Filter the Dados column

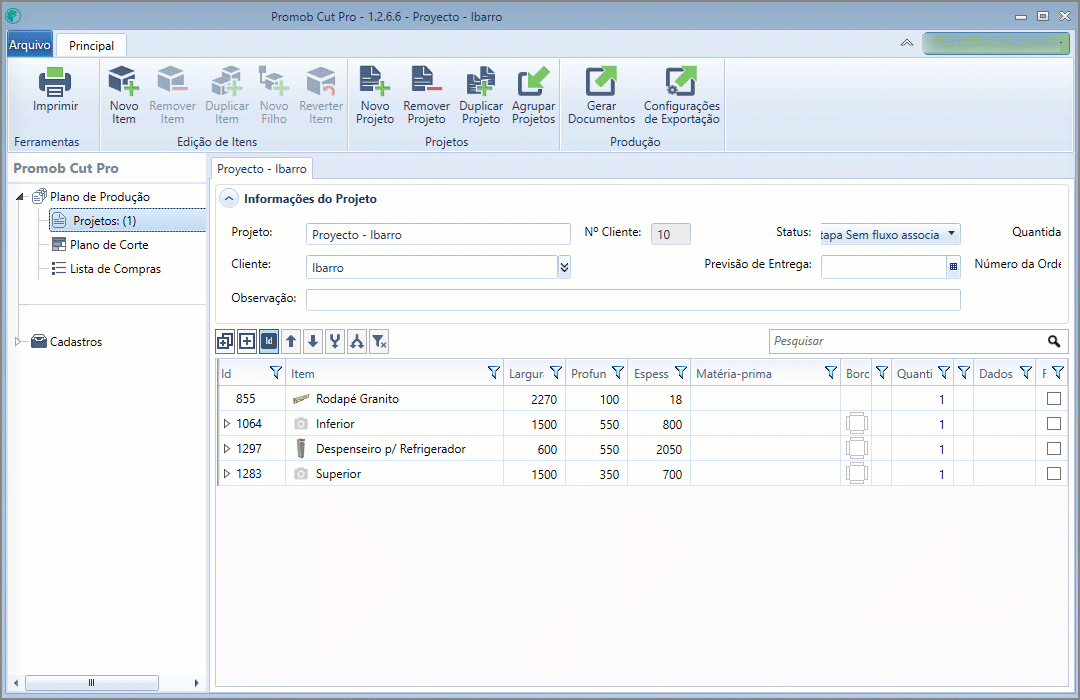pos(1026,373)
